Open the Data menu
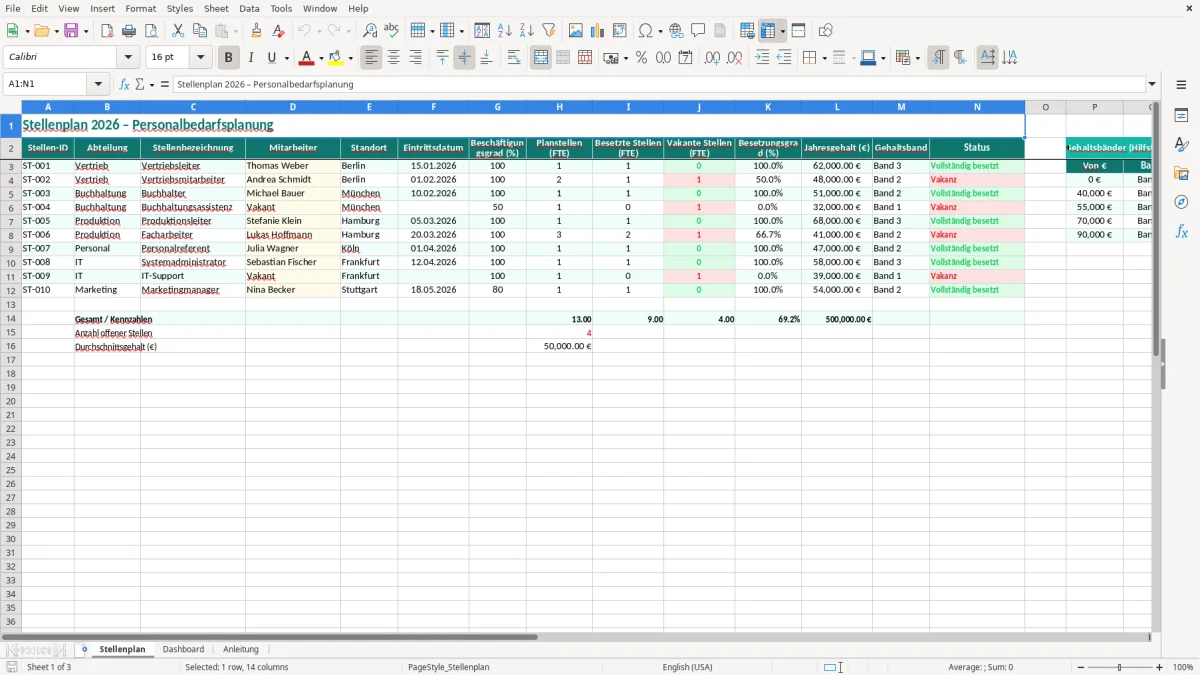The width and height of the screenshot is (1200, 675). (249, 8)
